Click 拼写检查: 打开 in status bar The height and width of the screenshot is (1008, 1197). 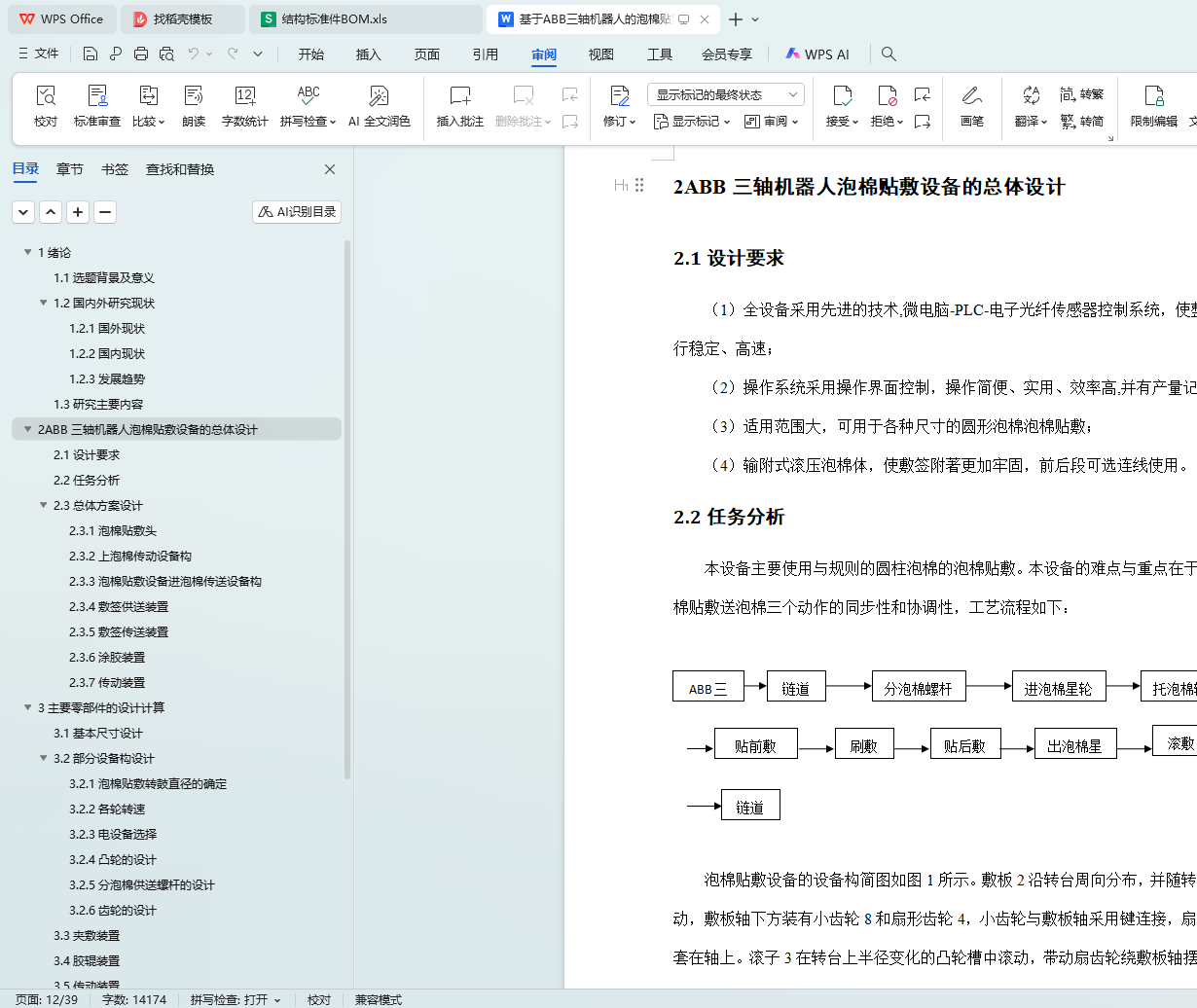(x=236, y=999)
